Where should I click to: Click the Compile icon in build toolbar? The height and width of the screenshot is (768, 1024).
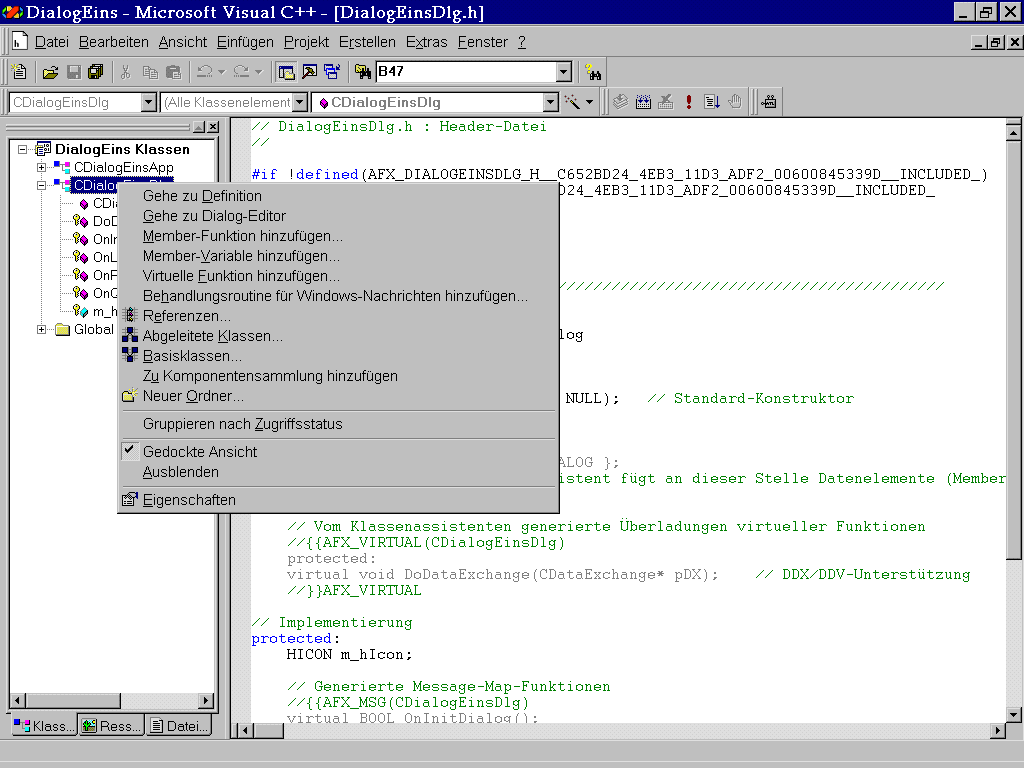click(x=620, y=102)
